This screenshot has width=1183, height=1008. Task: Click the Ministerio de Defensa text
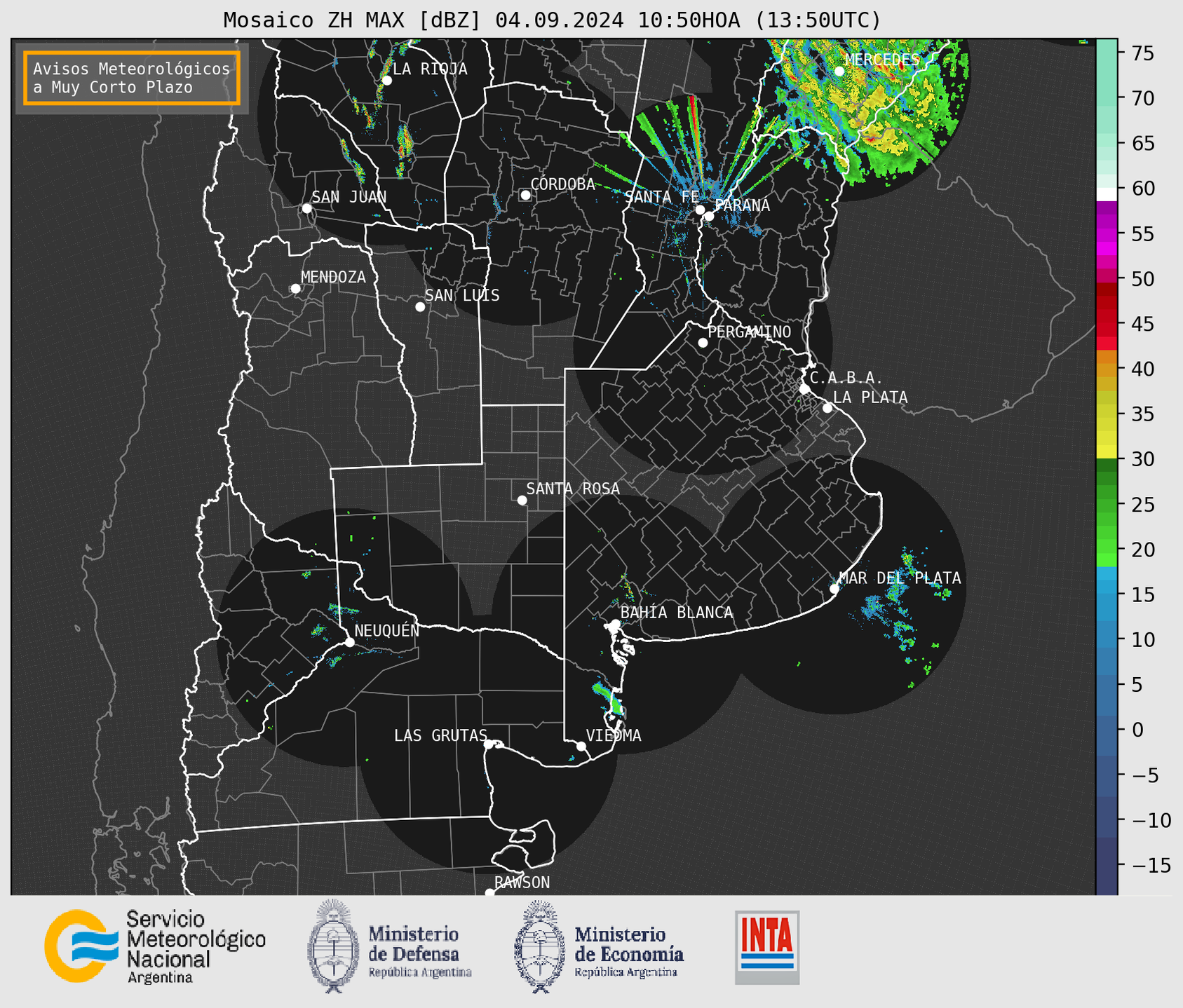[419, 952]
